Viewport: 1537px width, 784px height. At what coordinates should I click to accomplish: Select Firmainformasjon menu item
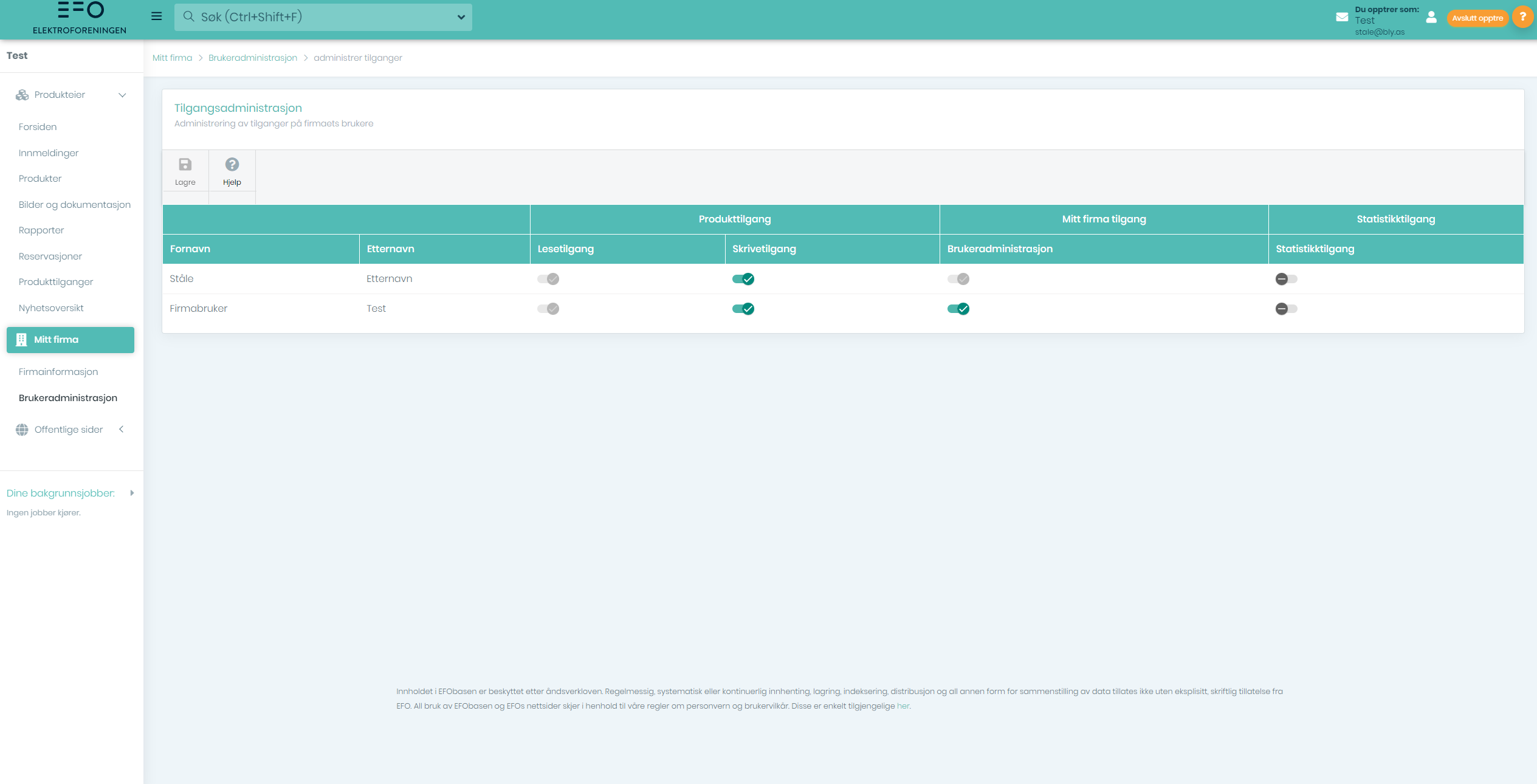click(x=58, y=372)
